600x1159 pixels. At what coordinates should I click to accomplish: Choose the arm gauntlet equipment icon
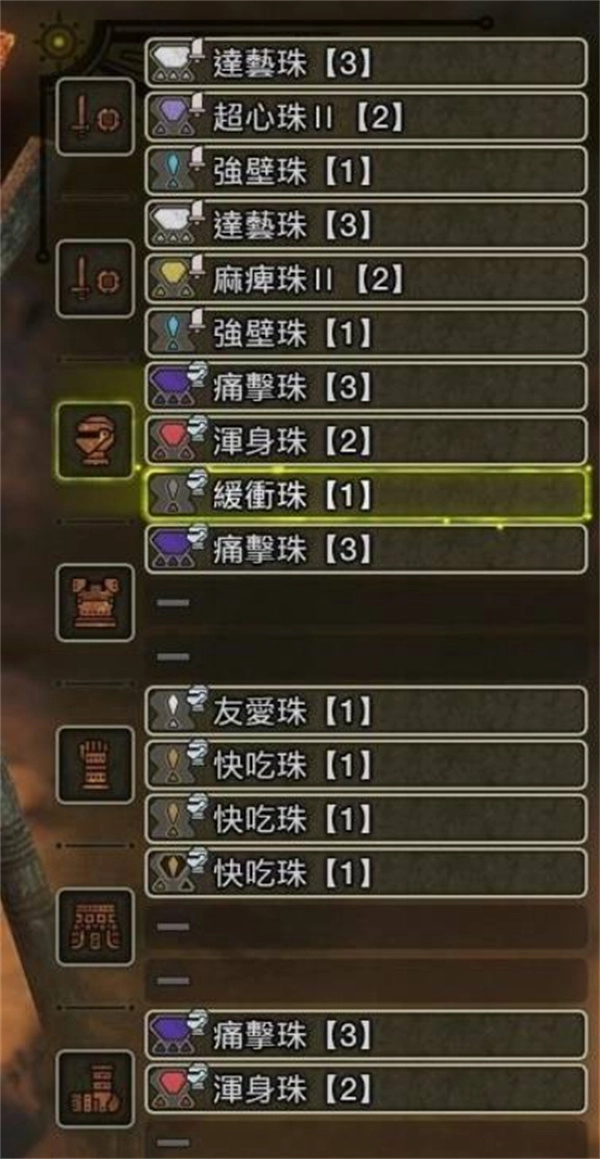pos(95,764)
